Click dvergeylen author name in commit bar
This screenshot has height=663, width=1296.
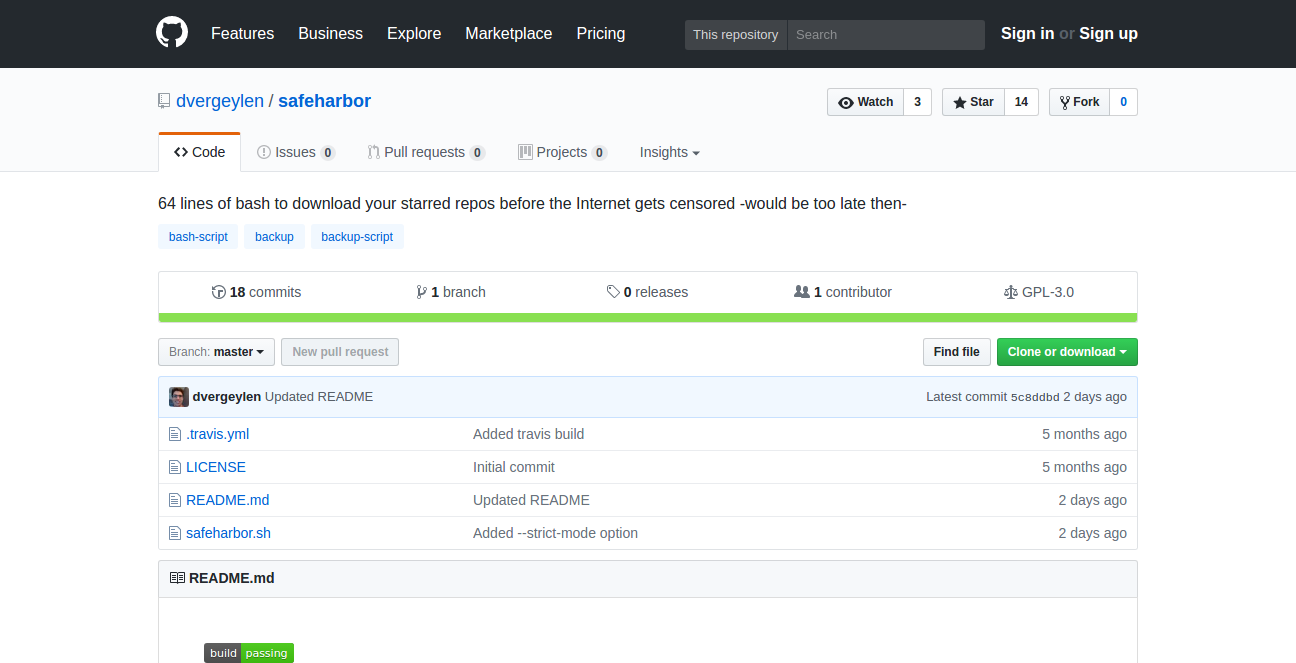[227, 397]
